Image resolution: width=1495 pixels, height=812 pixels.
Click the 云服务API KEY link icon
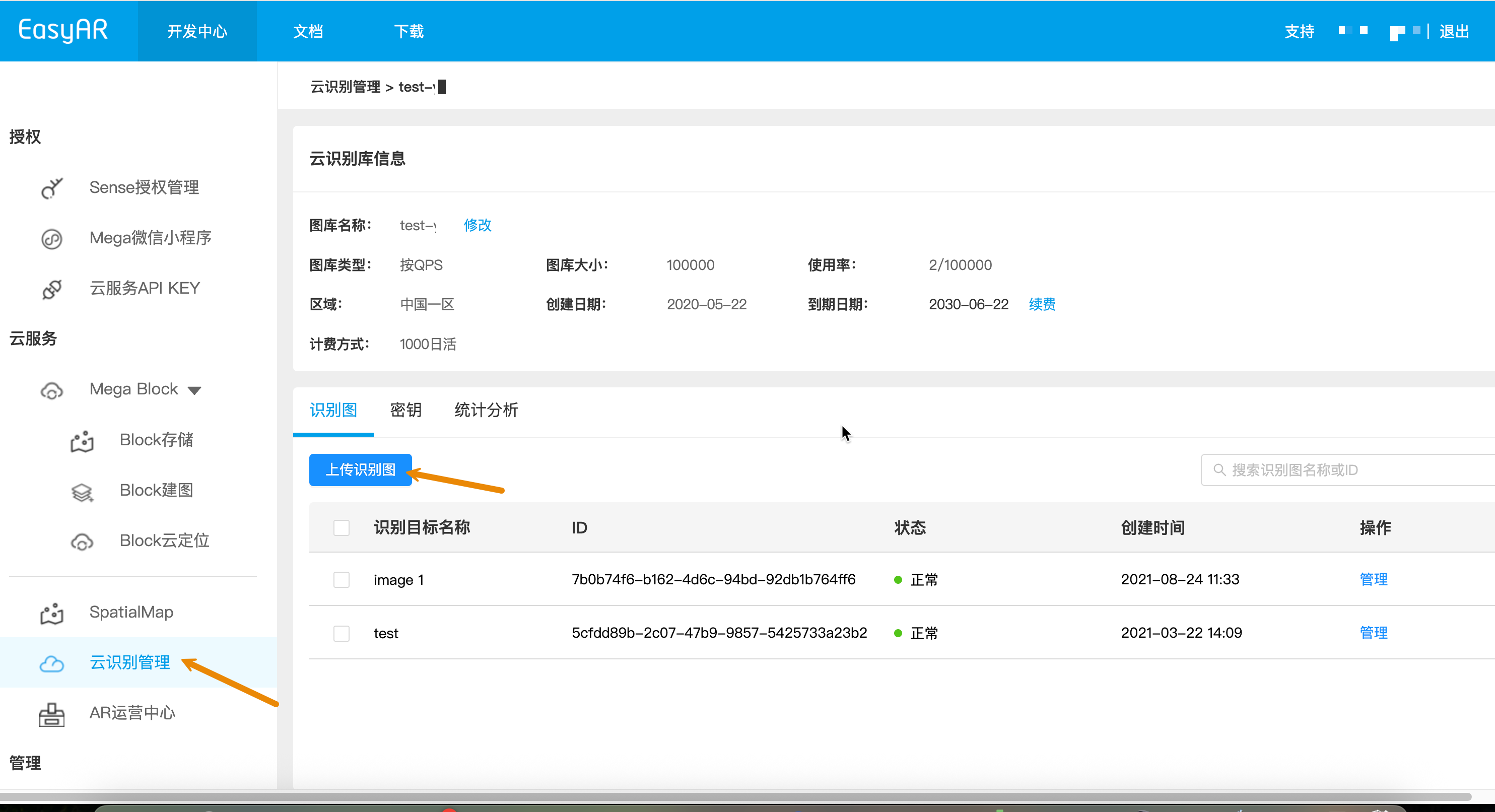point(52,289)
